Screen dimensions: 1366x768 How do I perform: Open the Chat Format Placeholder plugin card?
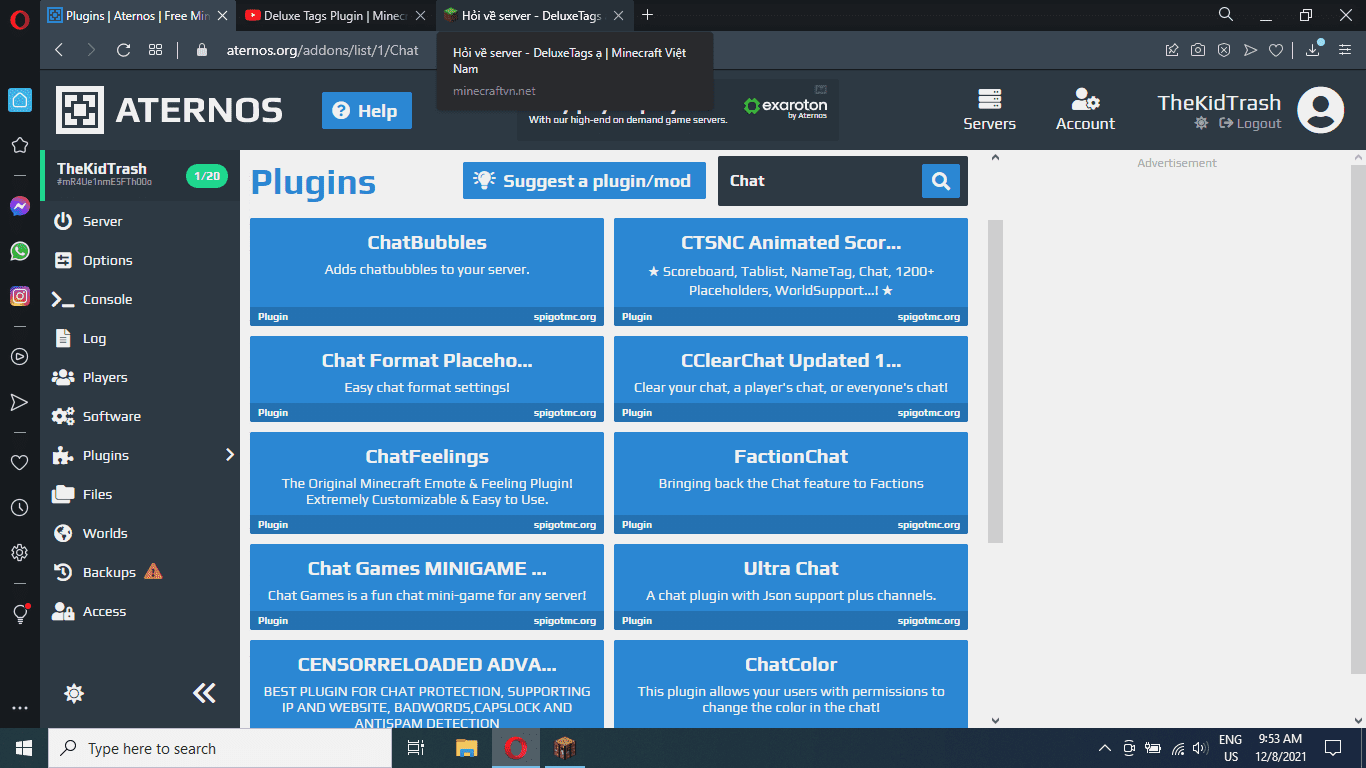[x=427, y=379]
